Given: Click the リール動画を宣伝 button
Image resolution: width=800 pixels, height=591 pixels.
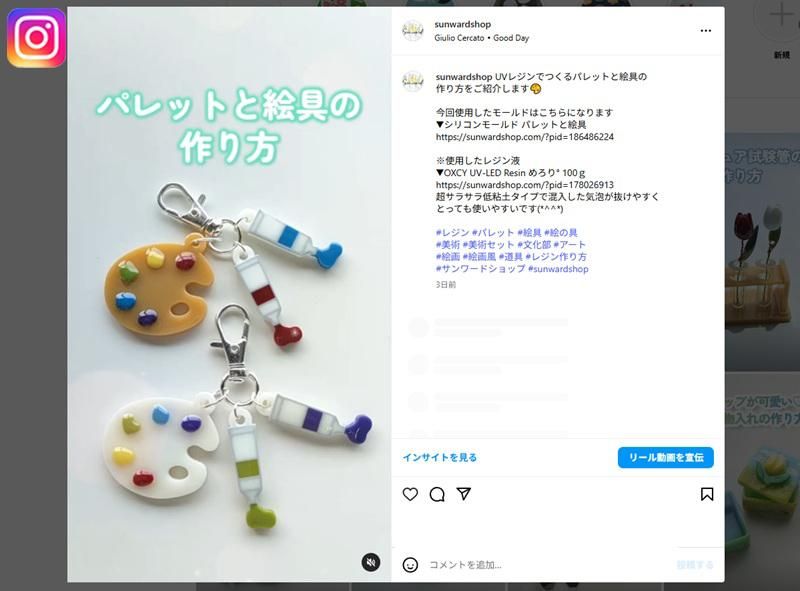Looking at the screenshot, I should click(x=666, y=457).
